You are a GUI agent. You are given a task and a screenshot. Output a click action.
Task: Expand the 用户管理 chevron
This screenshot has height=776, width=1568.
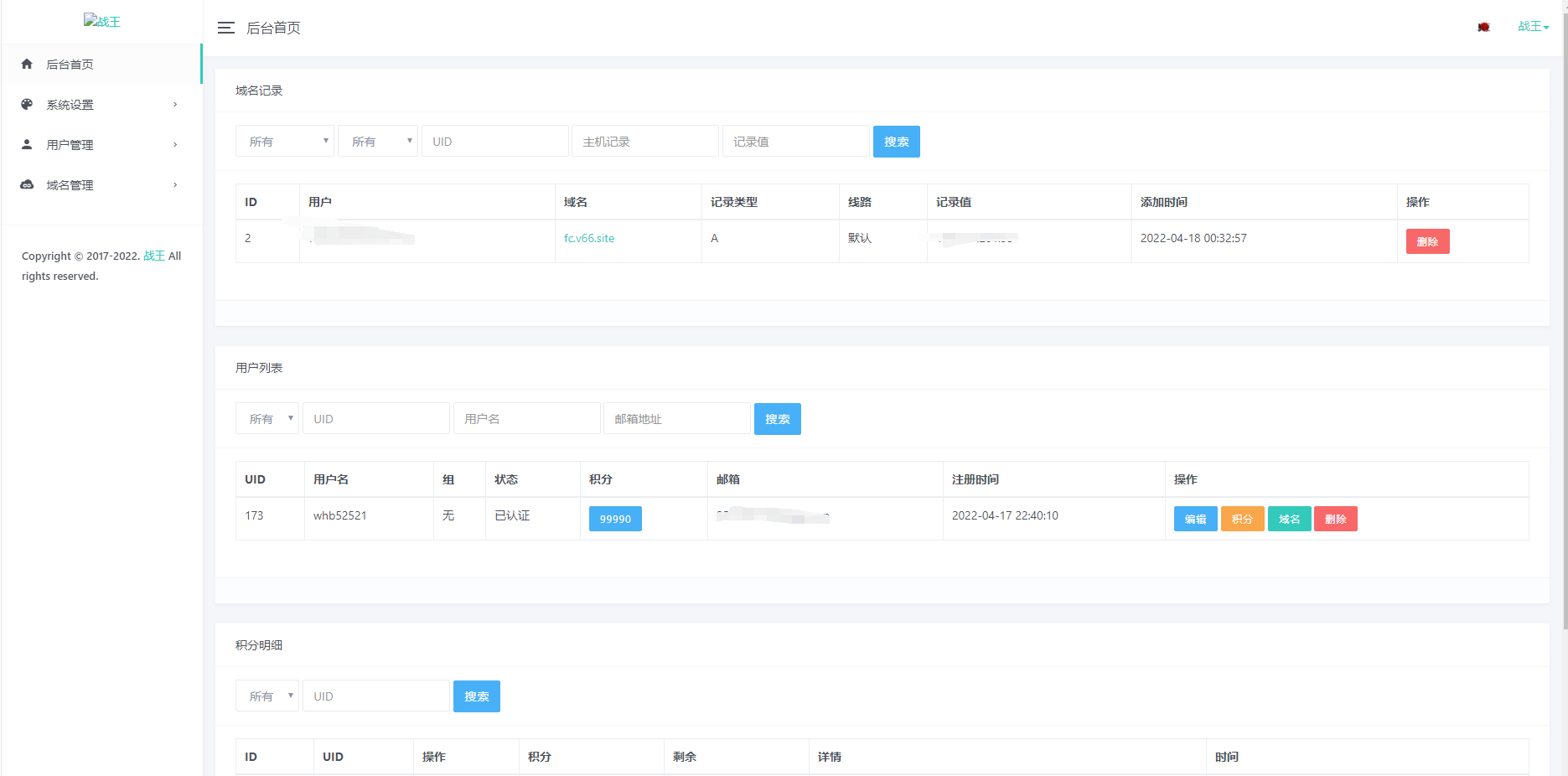(175, 144)
